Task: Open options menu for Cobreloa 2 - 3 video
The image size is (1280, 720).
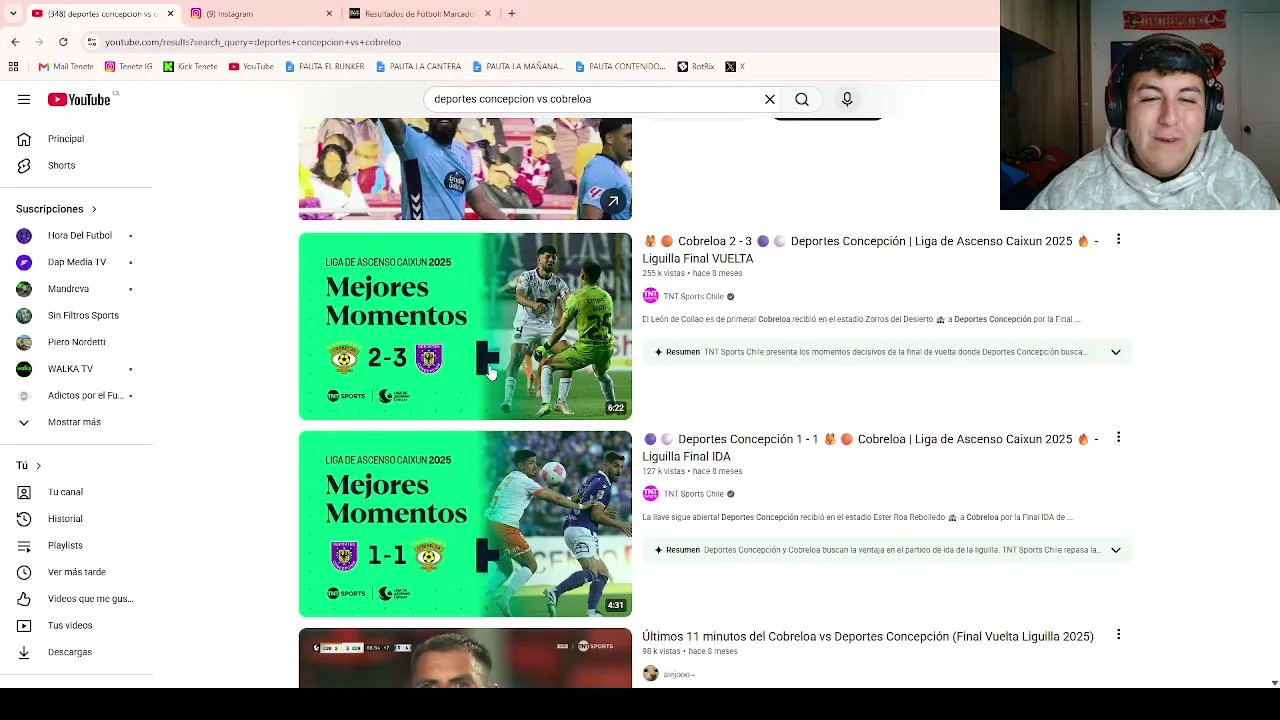Action: coord(1118,240)
